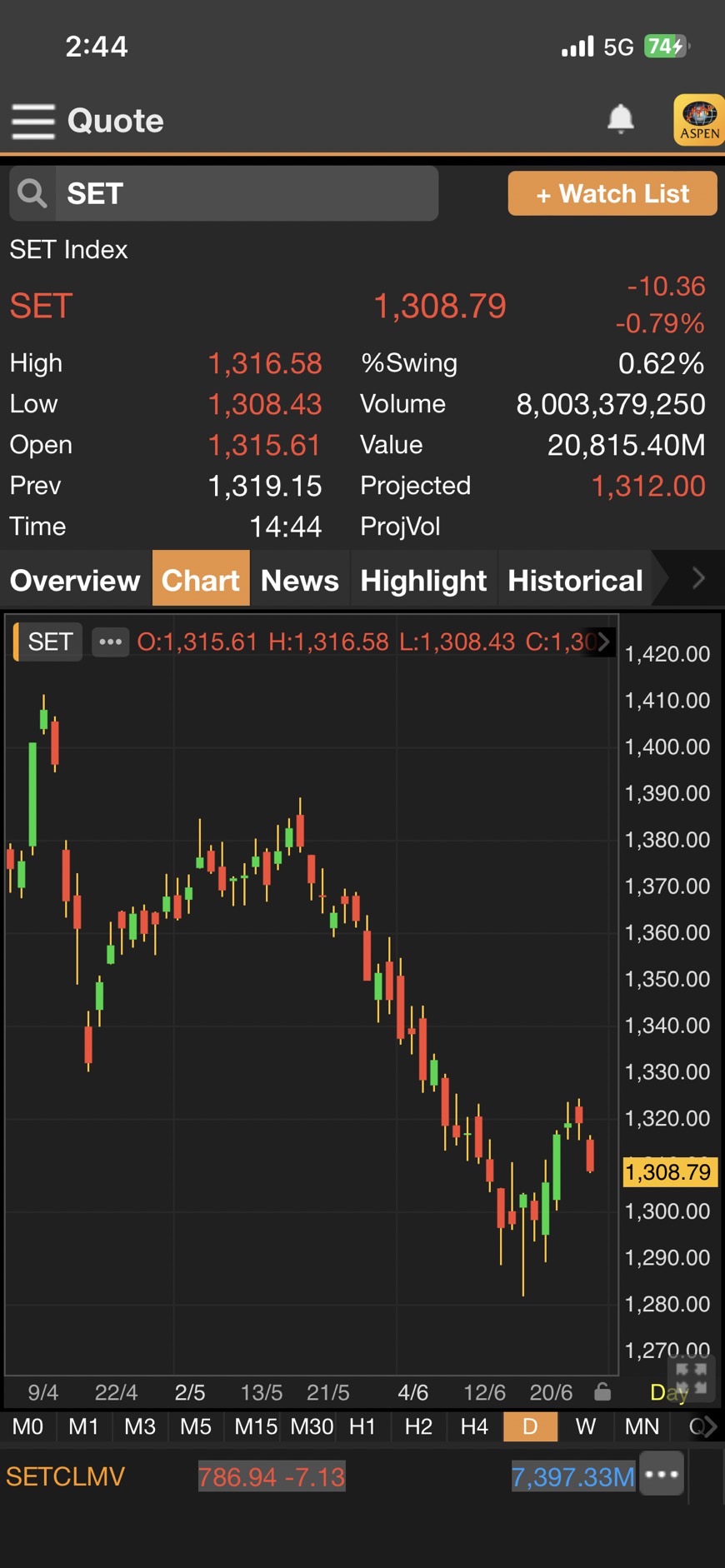The height and width of the screenshot is (1568, 725).
Task: Tap the Value figure 20,815.40M
Action: (x=626, y=445)
